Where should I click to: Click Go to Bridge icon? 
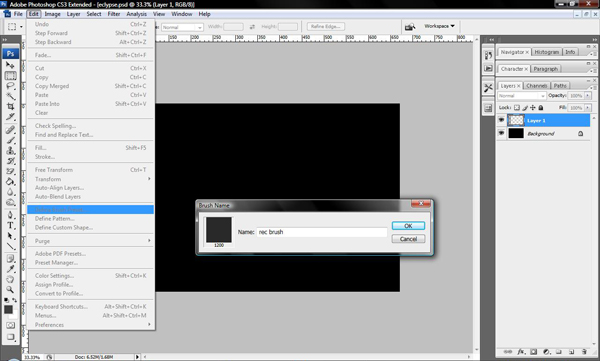[410, 26]
